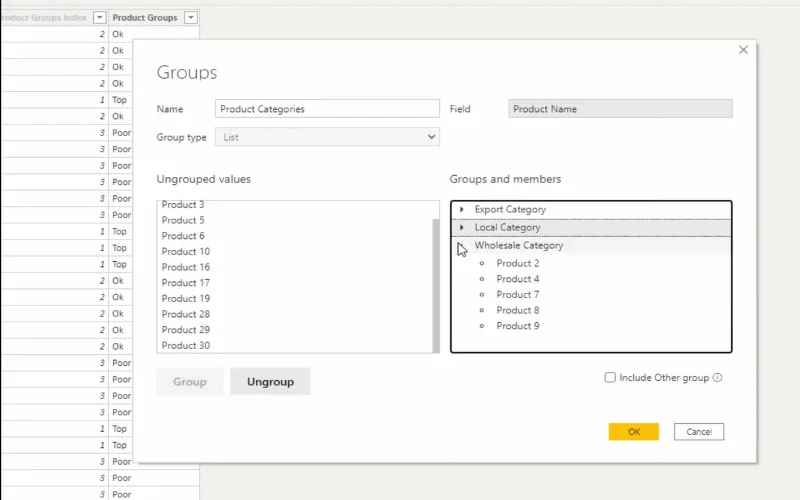Select the Wholesale Category group row
Screen dimensions: 800x500
pos(591,245)
